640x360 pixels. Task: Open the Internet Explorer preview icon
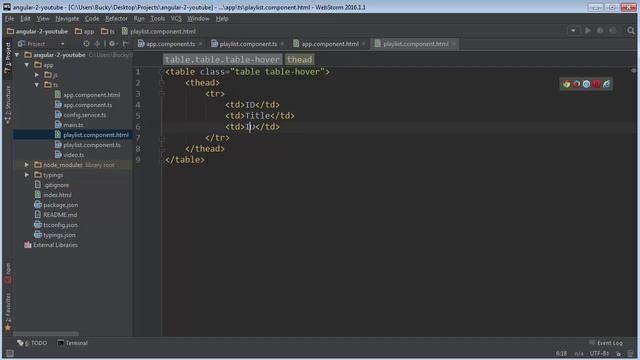[607, 84]
